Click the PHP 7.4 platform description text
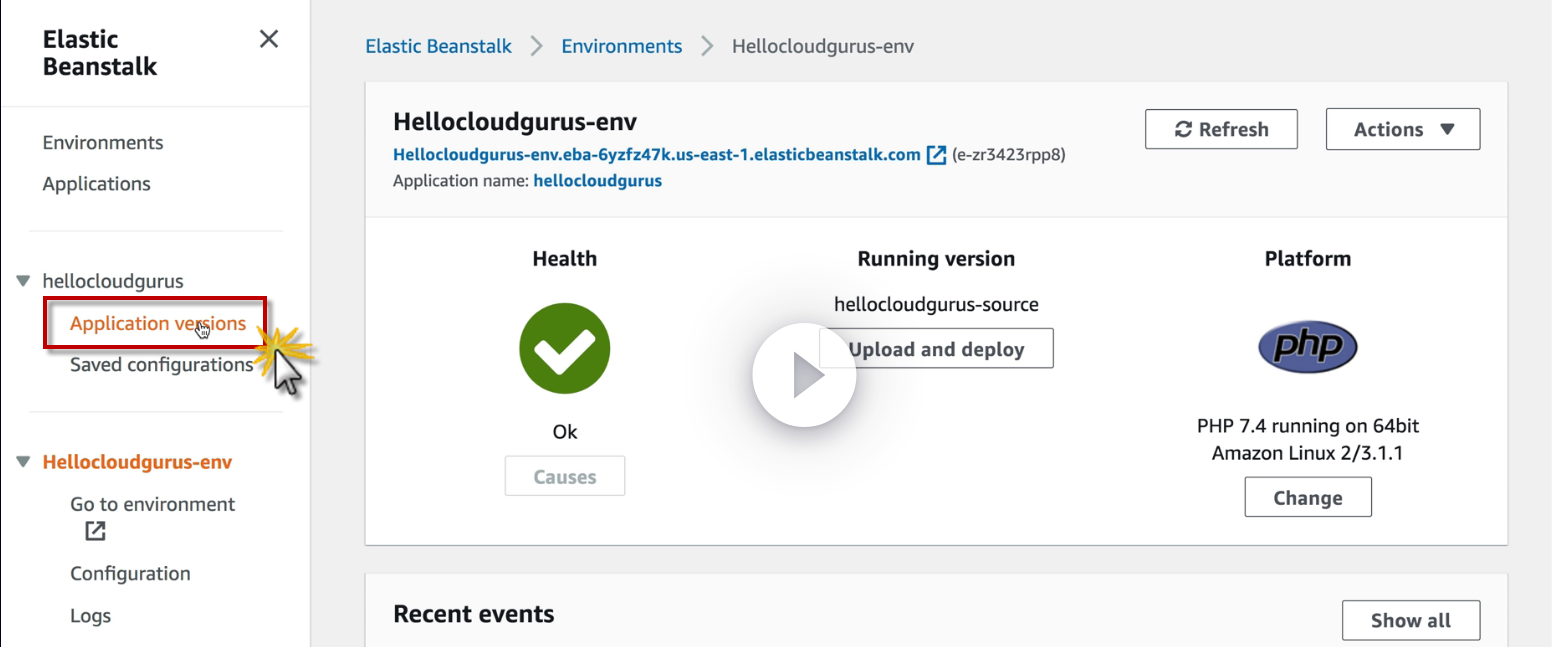The width and height of the screenshot is (1563, 647). (x=1308, y=439)
